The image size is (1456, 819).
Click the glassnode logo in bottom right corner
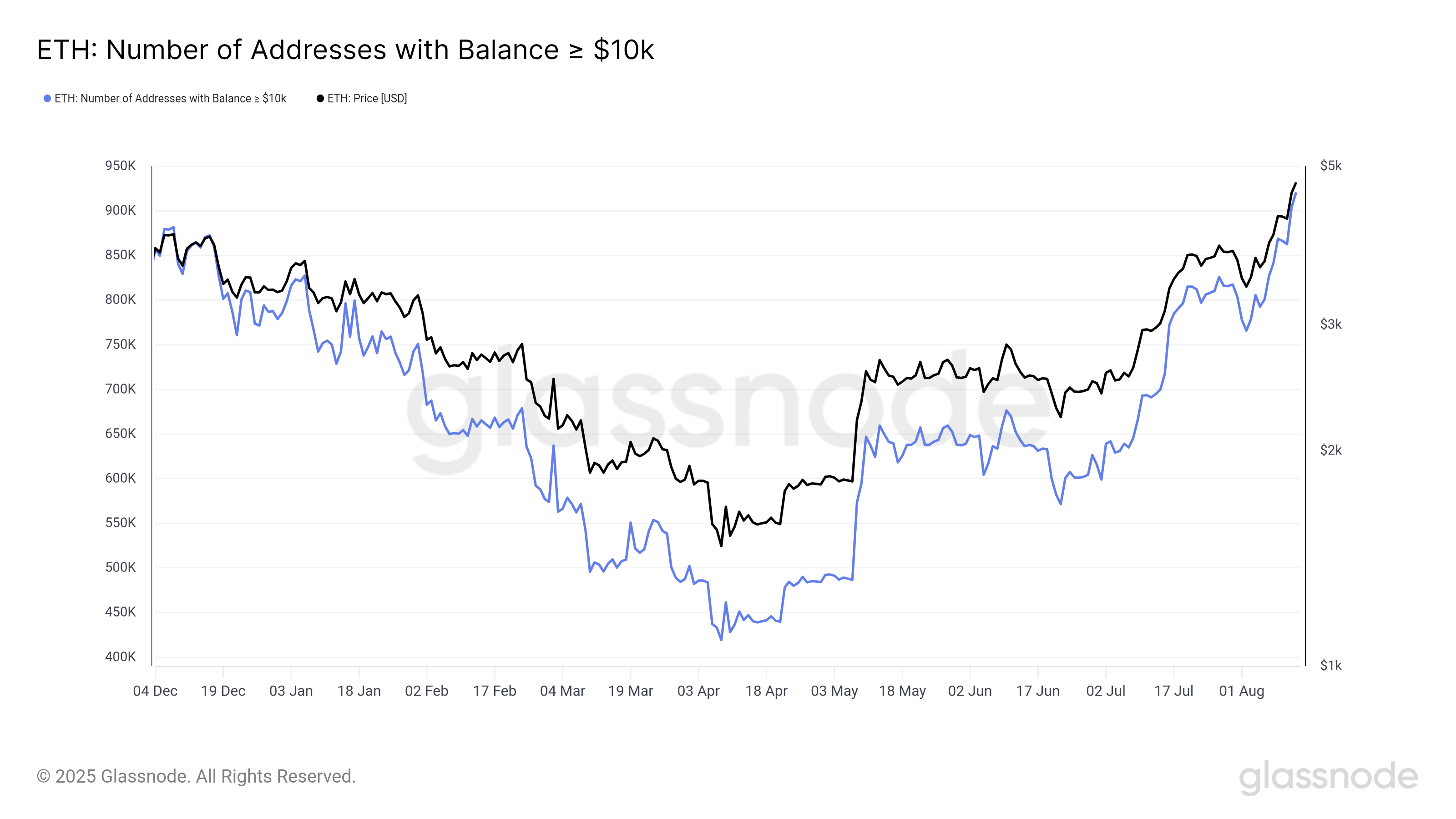(x=1328, y=777)
